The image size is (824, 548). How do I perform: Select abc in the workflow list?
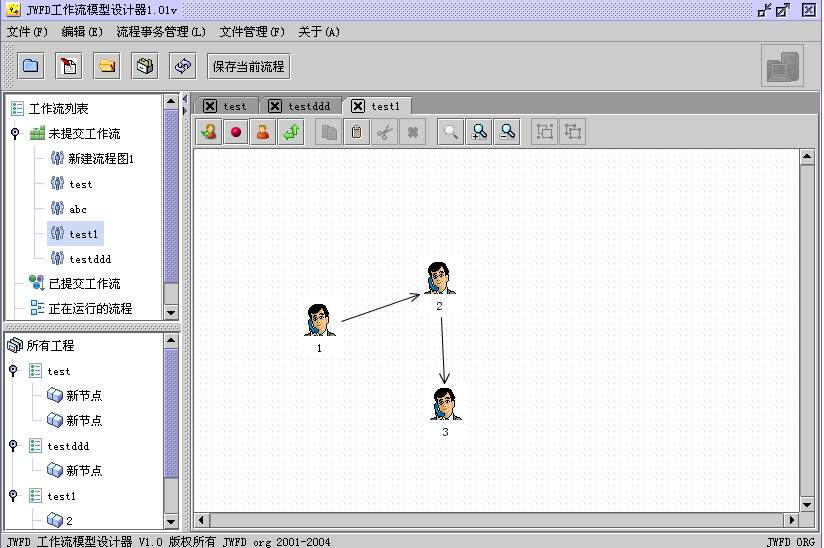(x=68, y=209)
